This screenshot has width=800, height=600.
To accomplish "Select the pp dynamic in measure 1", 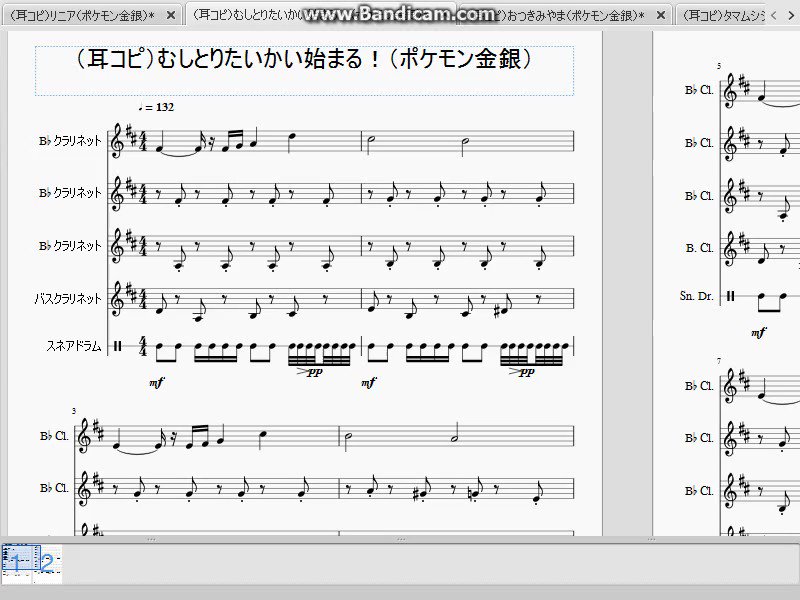I will point(315,372).
